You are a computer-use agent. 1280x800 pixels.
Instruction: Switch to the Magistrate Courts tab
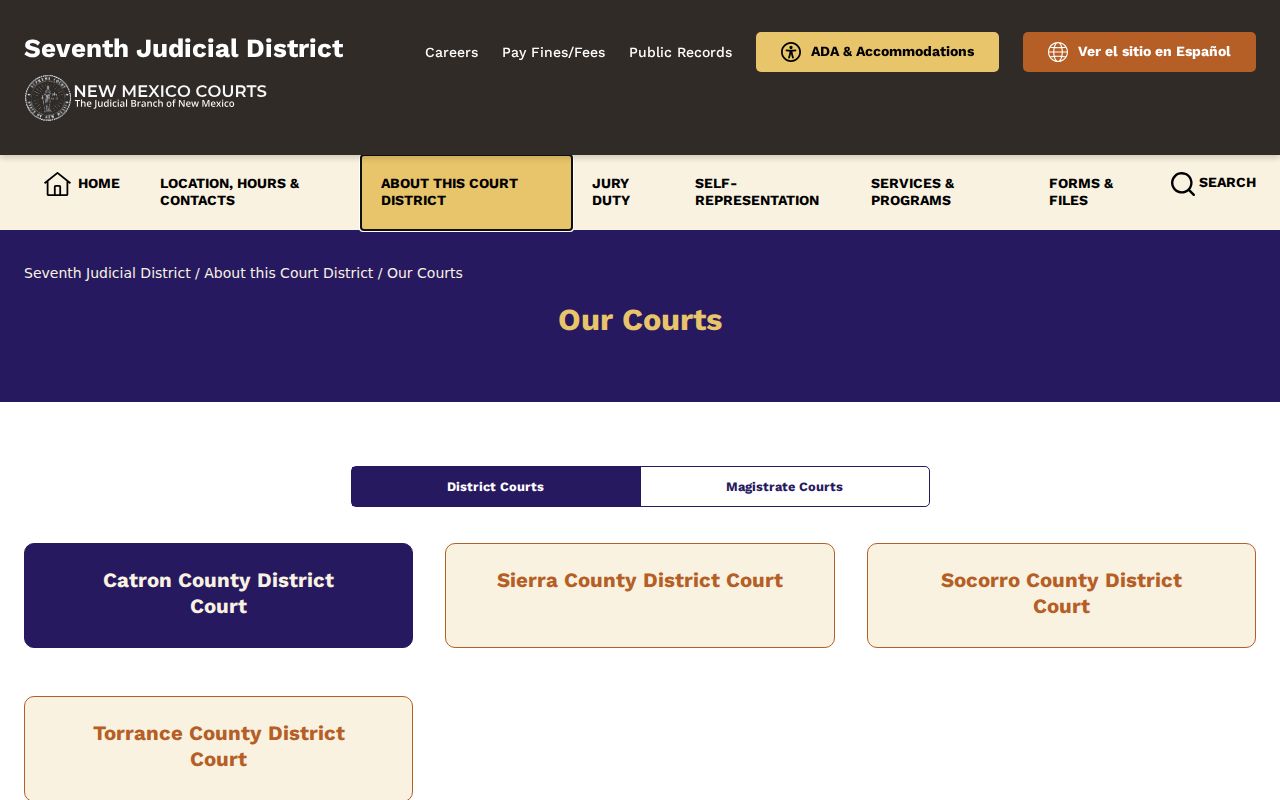click(x=785, y=487)
